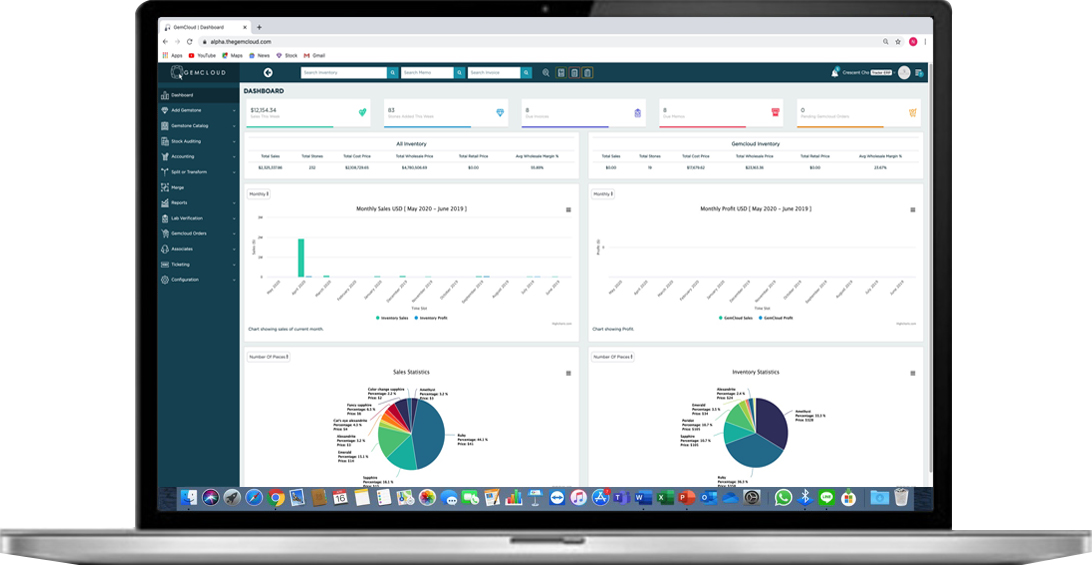Select Dashboard in the sidebar
1092x565 pixels.
coord(182,95)
